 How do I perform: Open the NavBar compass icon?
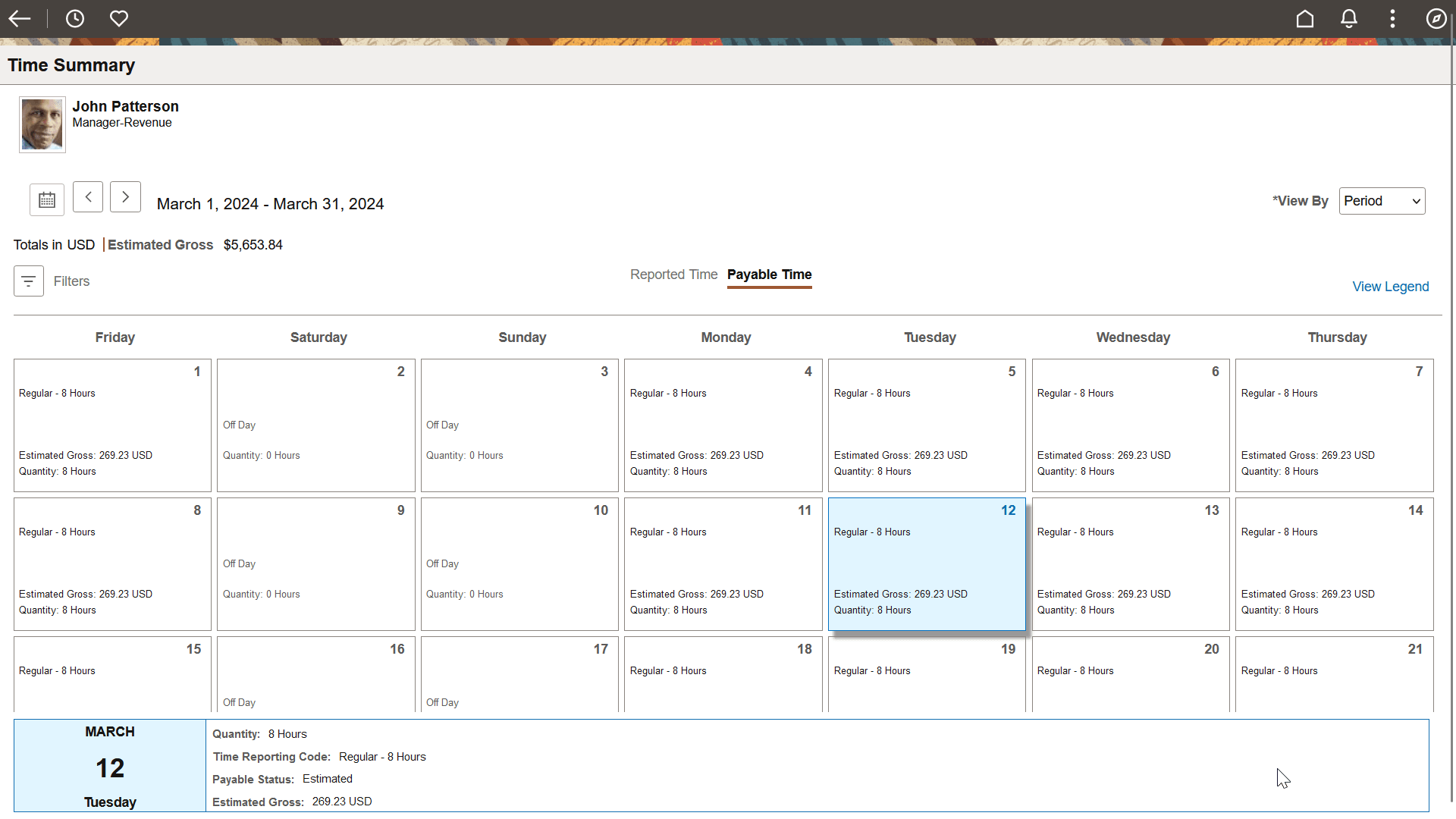(x=1436, y=18)
